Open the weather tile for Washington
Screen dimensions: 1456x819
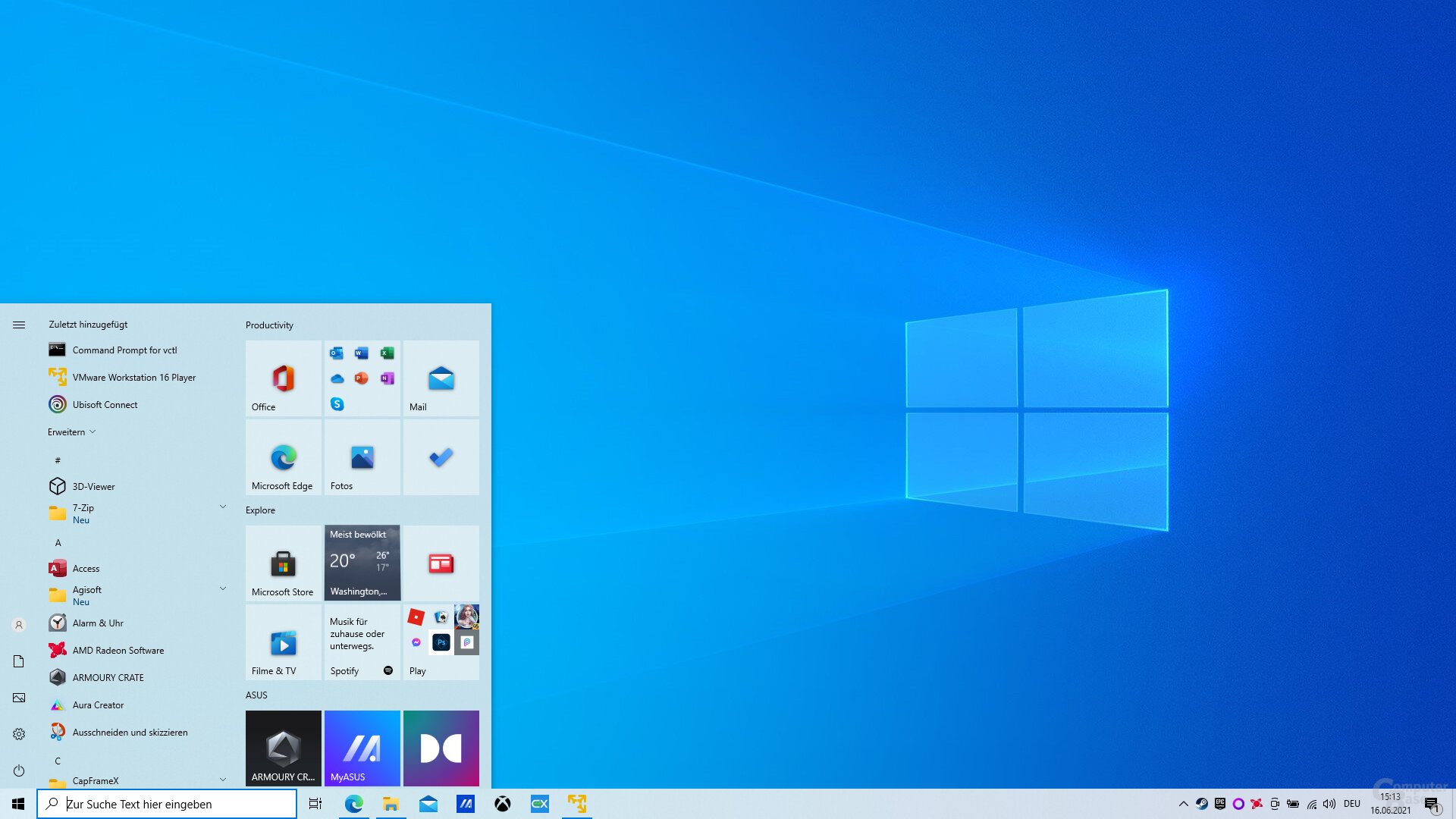pyautogui.click(x=362, y=563)
